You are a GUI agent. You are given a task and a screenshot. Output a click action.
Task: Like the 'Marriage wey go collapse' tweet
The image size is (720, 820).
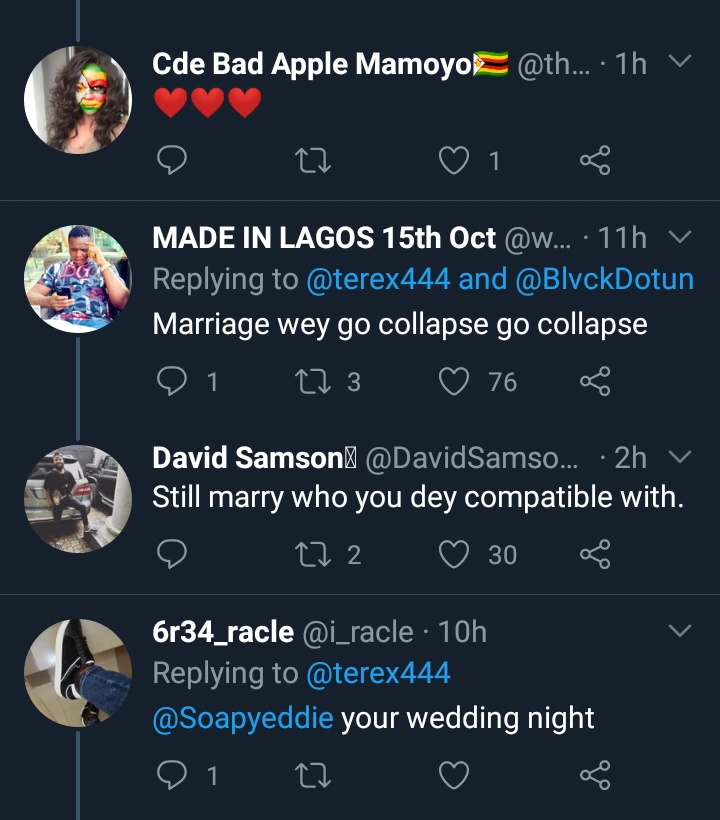(x=455, y=381)
